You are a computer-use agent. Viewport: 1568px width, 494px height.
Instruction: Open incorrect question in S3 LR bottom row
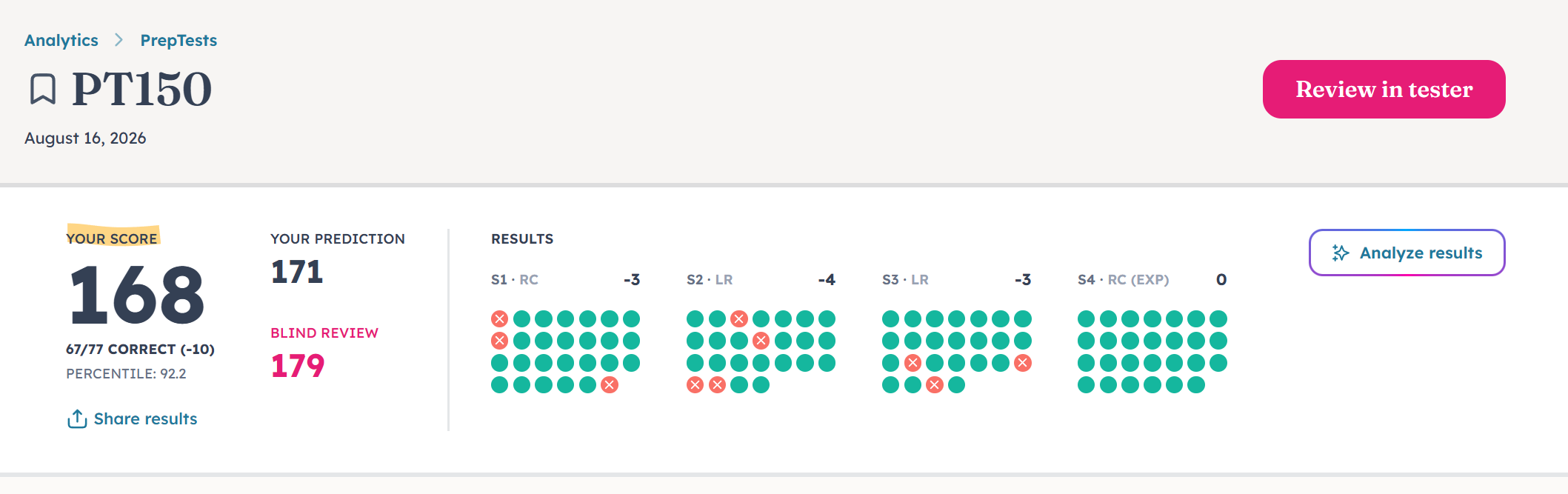click(x=935, y=385)
